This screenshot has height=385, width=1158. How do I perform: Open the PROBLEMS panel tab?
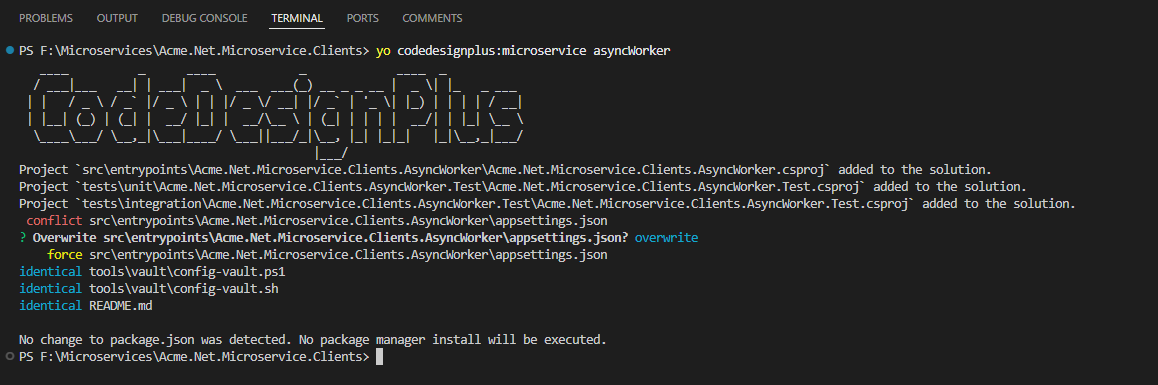pos(46,18)
